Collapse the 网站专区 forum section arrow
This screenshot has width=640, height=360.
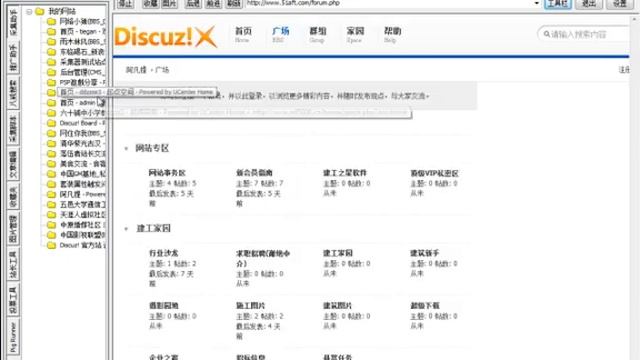[126, 149]
